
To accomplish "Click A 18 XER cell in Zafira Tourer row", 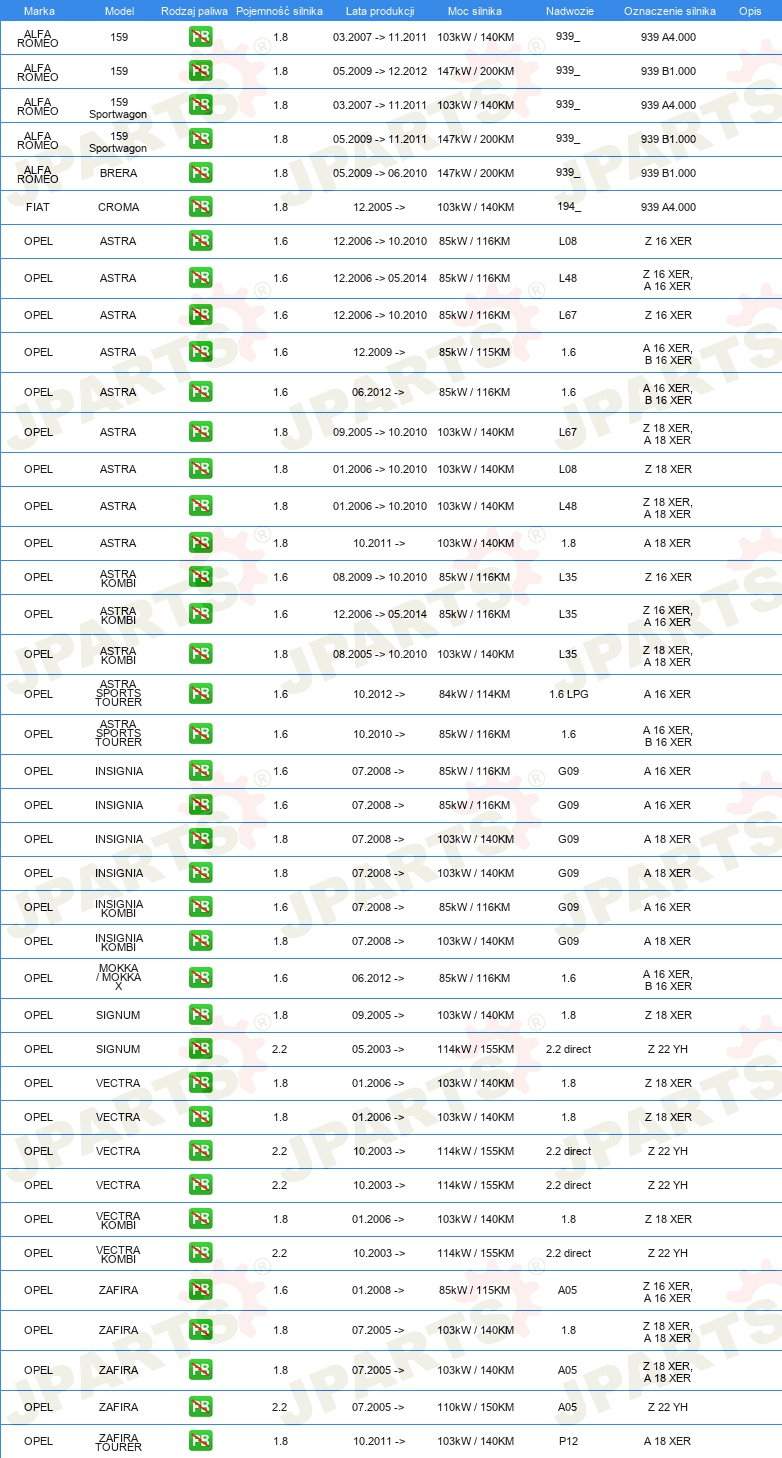I will (667, 1441).
